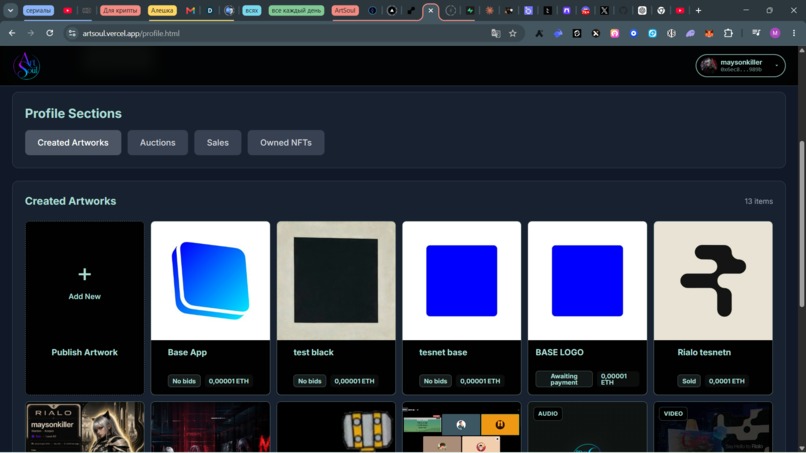Click the Add New plus icon
Image resolution: width=806 pixels, height=453 pixels.
tap(85, 274)
